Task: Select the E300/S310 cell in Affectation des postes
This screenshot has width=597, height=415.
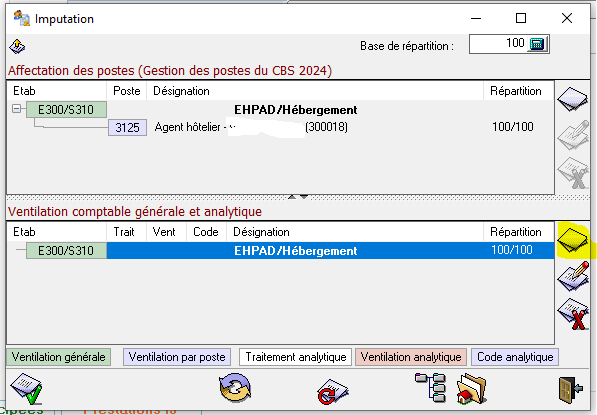Action: click(66, 110)
